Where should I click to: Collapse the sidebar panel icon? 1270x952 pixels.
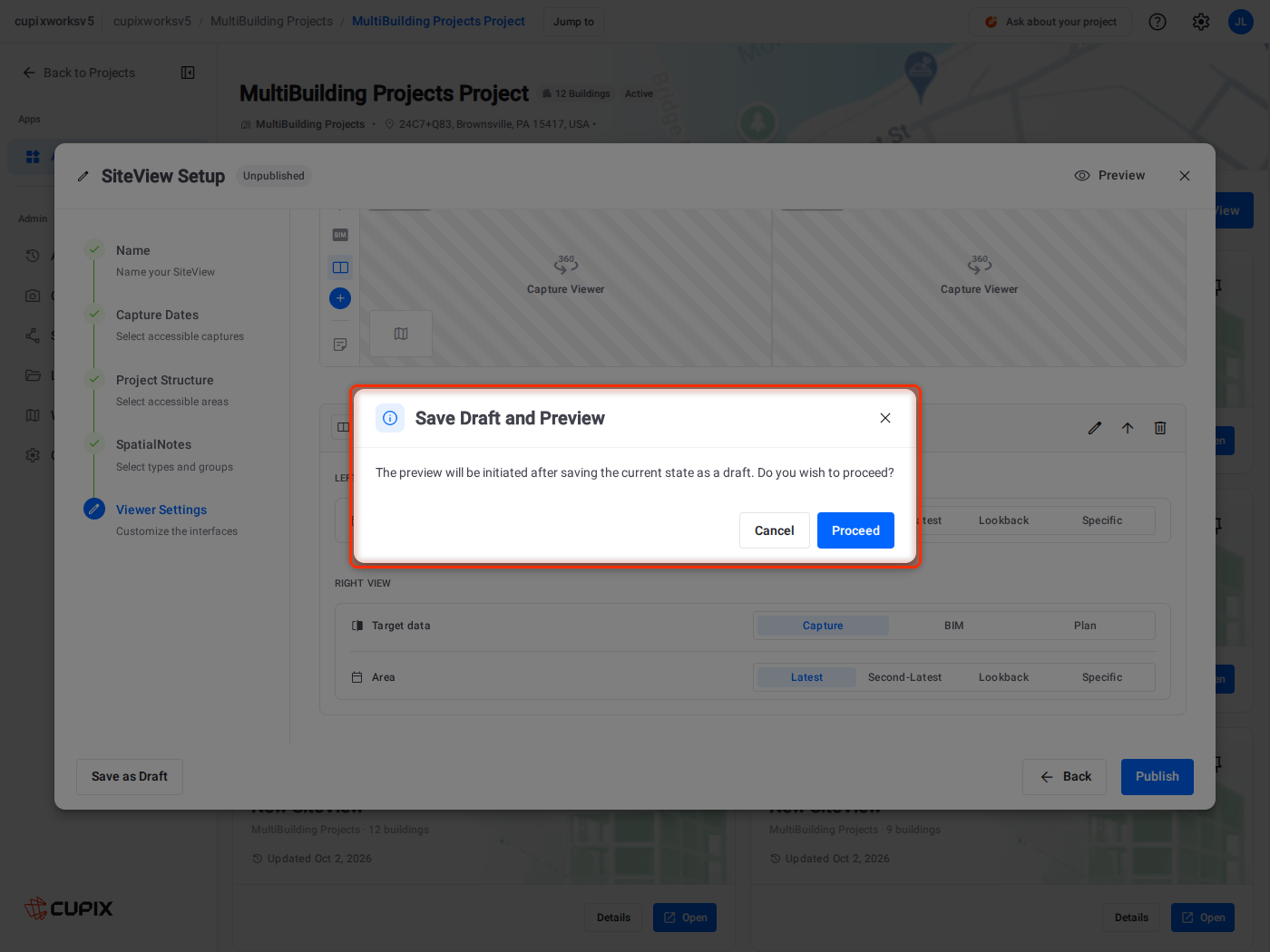click(x=188, y=73)
